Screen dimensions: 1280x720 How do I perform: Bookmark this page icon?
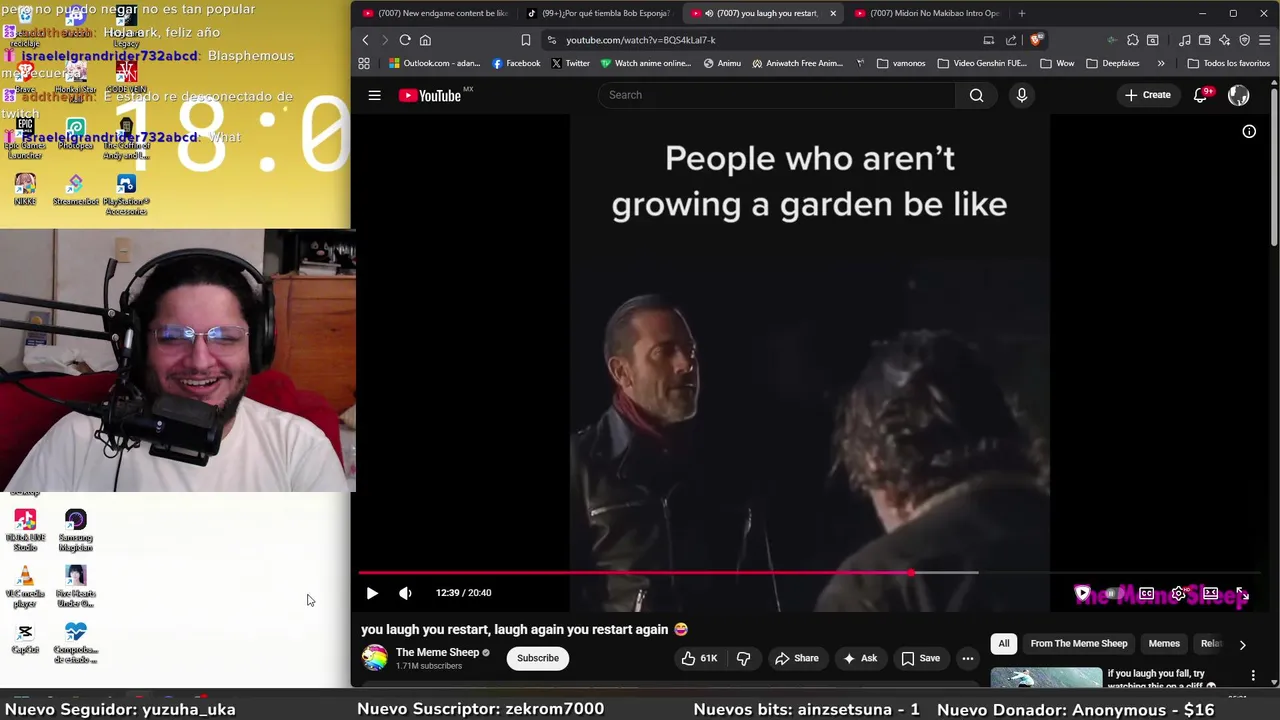525,40
